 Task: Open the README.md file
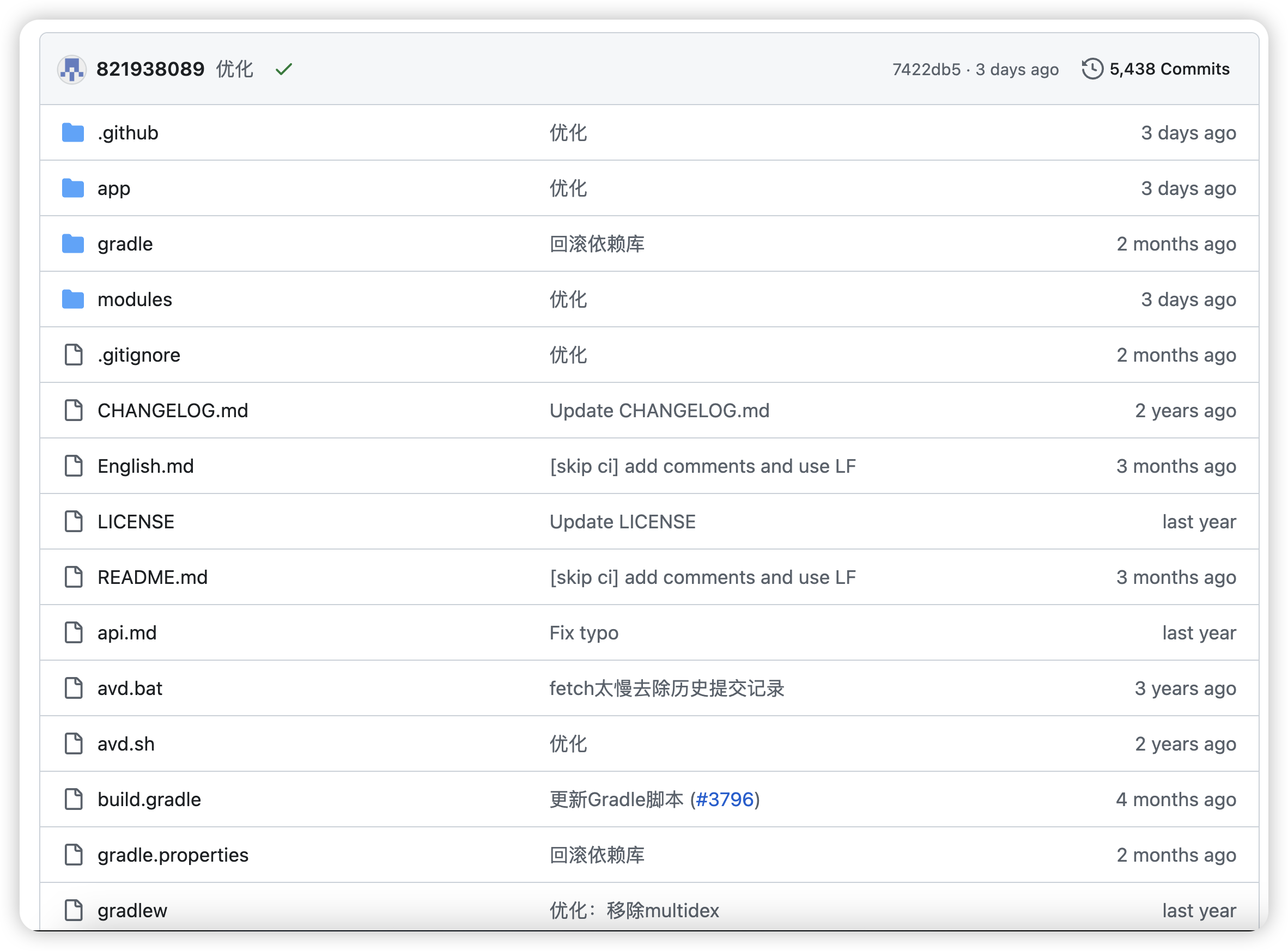pos(153,577)
